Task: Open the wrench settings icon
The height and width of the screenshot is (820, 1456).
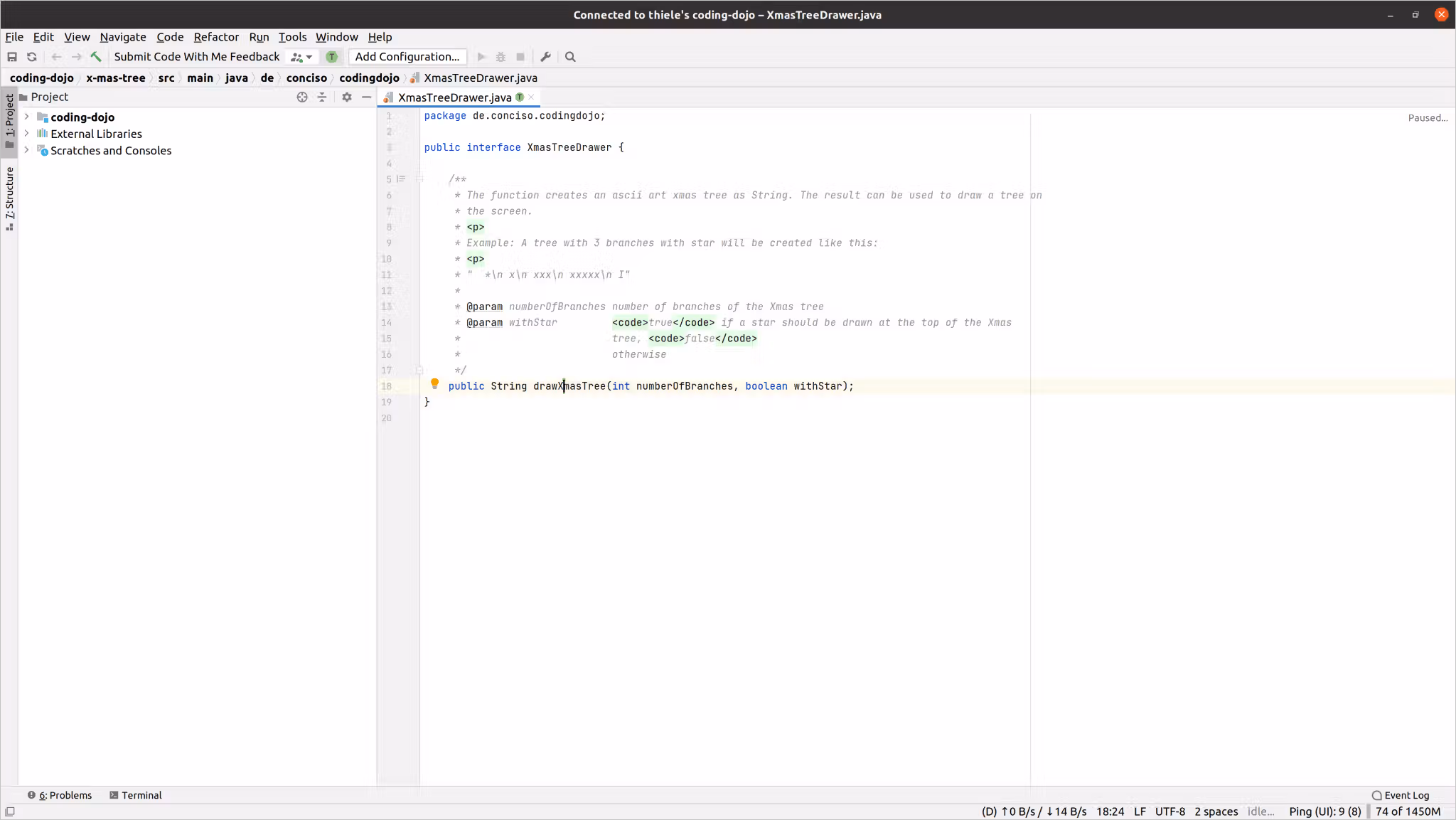Action: coord(546,57)
